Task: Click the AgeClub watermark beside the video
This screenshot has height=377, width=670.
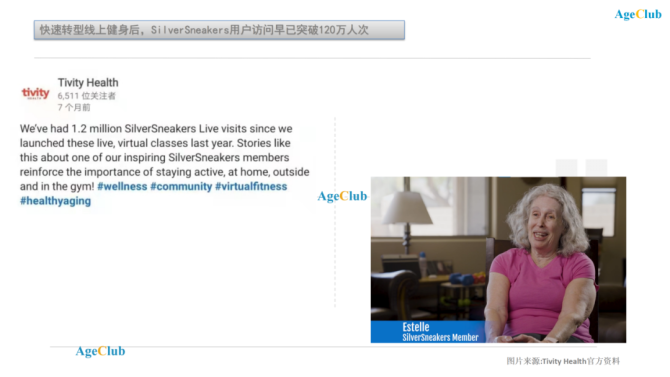Action: point(342,196)
